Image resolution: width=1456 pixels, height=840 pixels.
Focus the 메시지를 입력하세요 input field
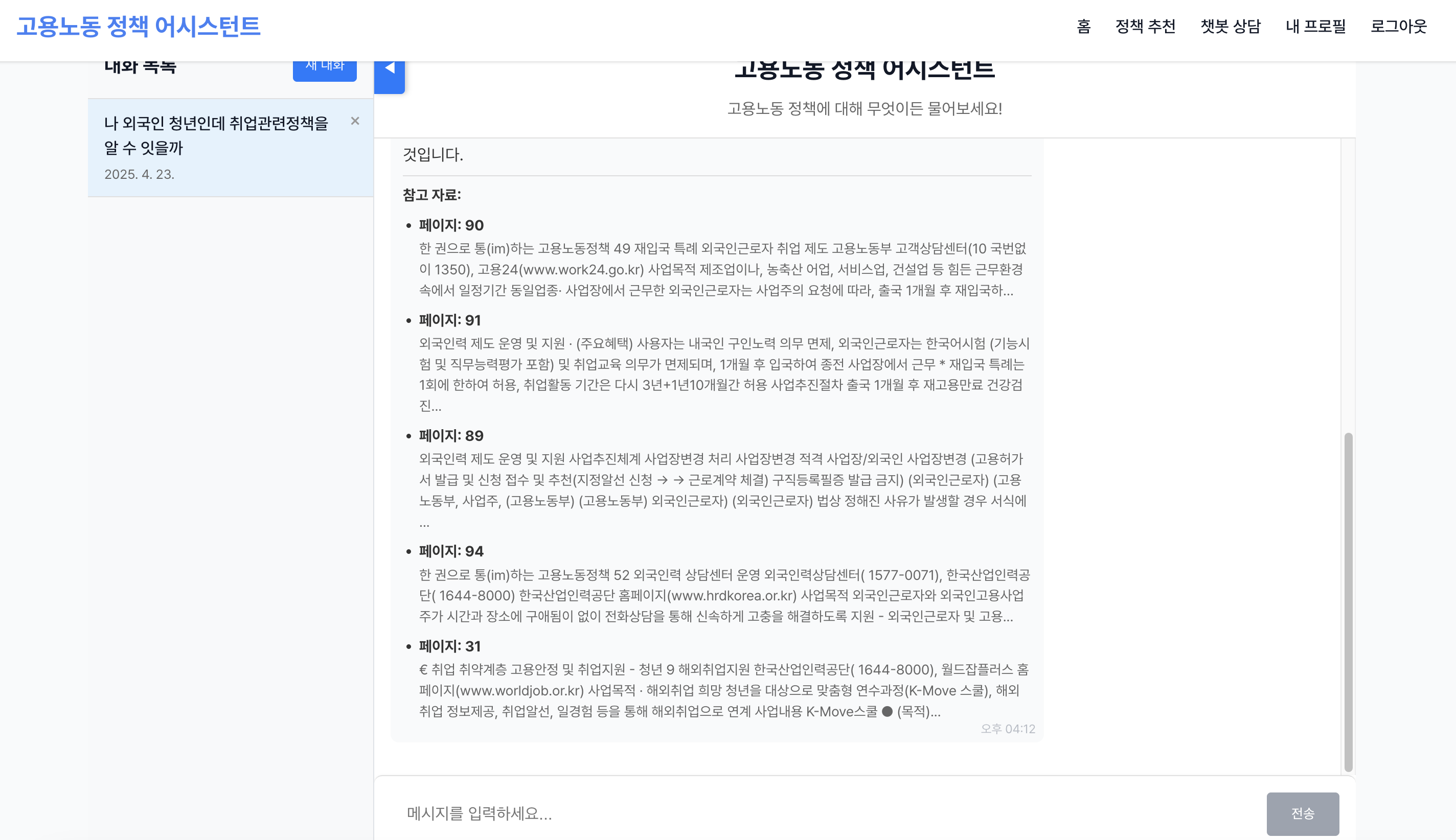coord(828,813)
